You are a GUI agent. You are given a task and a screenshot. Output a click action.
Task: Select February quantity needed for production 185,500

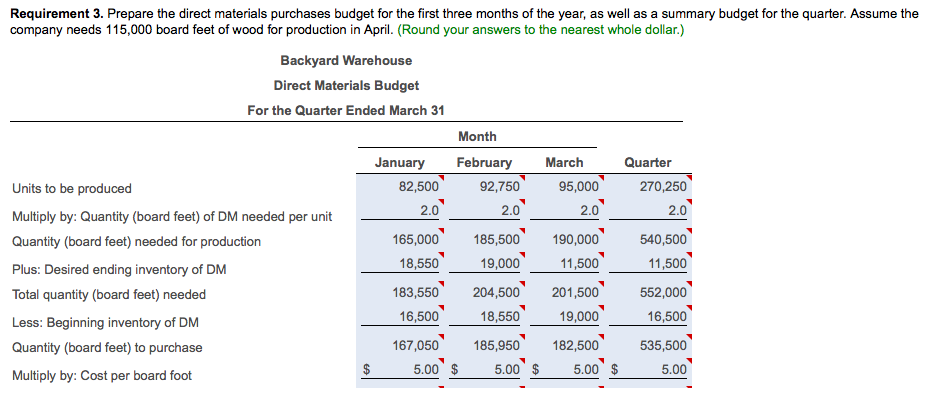point(497,240)
